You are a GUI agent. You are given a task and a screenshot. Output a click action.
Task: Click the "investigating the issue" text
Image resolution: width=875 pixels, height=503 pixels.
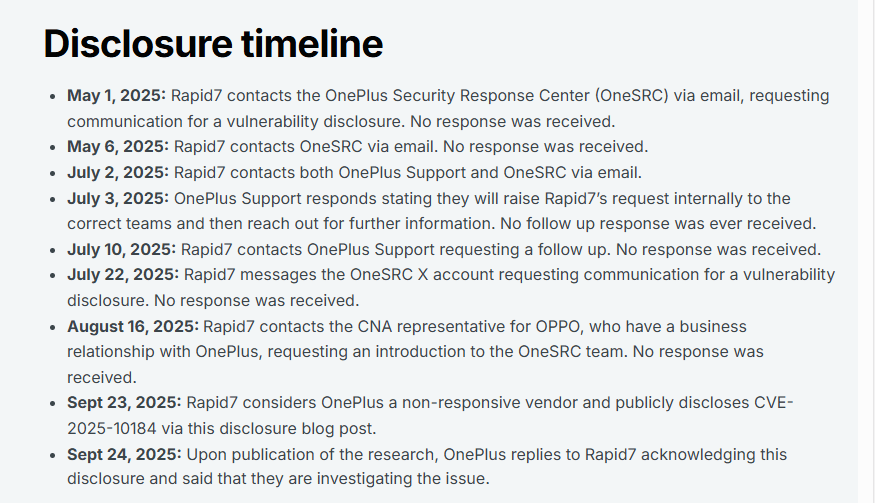pyautogui.click(x=403, y=479)
